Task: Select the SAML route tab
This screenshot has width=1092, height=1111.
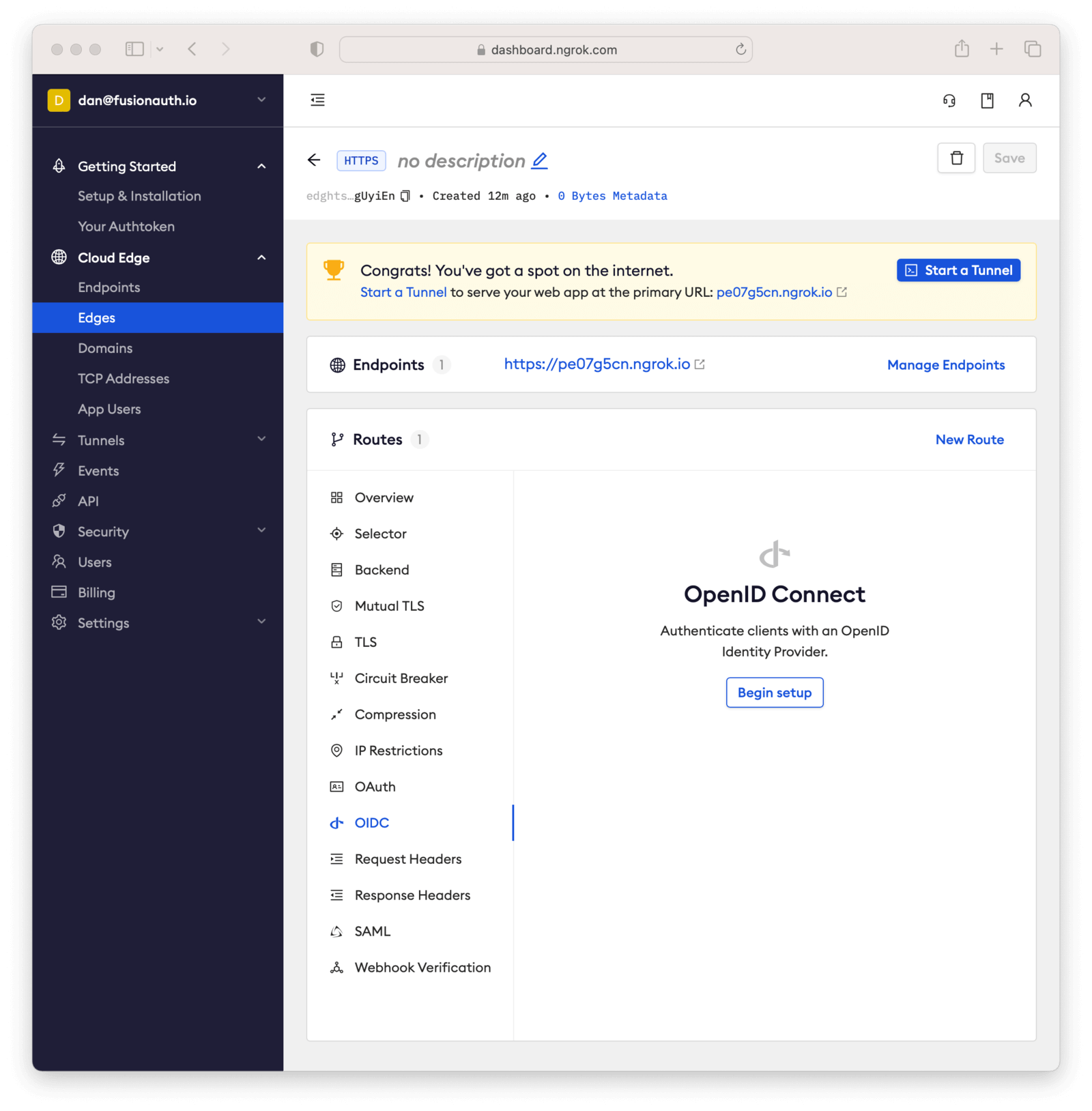Action: [x=410, y=932]
